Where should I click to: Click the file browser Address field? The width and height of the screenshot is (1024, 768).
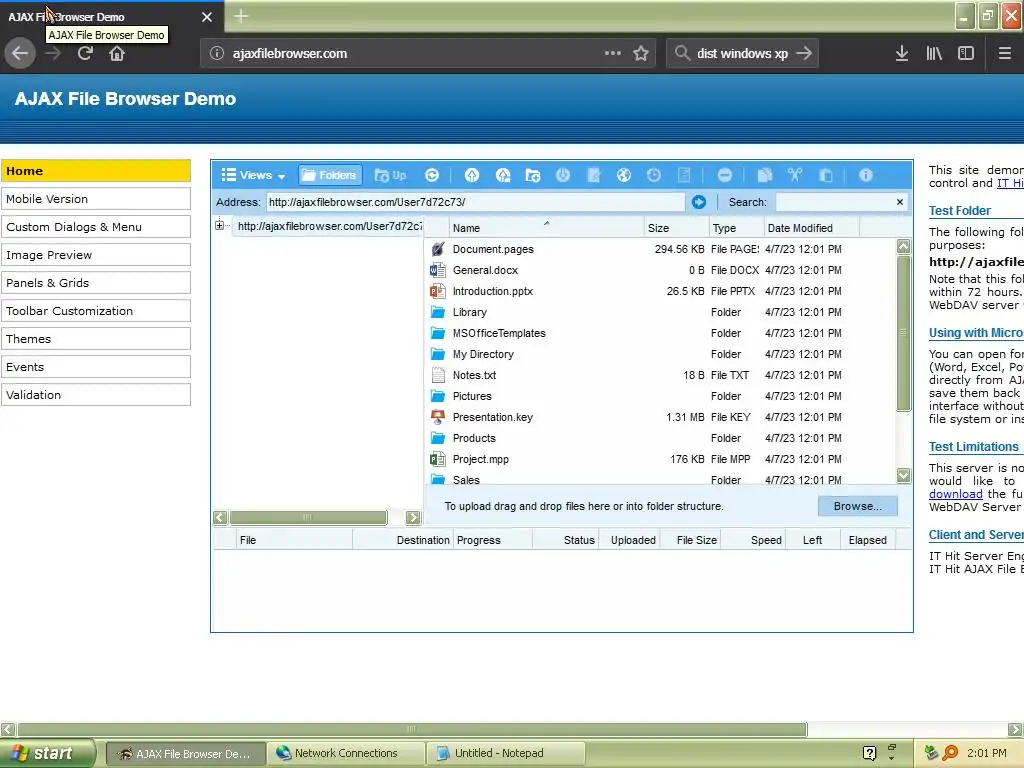coord(475,202)
